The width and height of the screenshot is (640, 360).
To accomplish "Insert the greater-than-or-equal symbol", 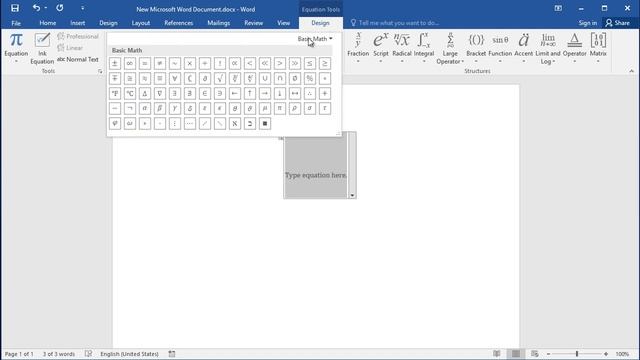I will pyautogui.click(x=325, y=63).
